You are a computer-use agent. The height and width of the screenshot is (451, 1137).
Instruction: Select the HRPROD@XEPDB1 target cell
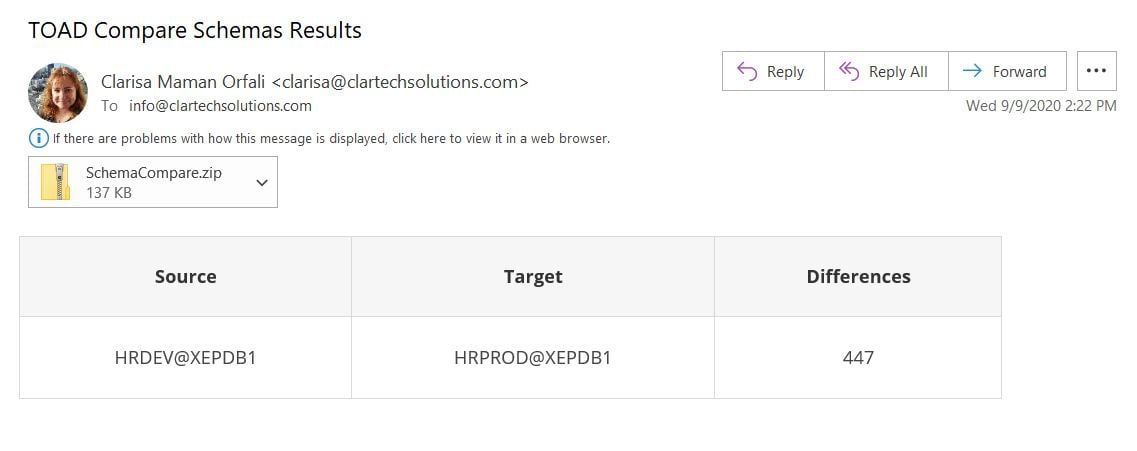tap(533, 357)
